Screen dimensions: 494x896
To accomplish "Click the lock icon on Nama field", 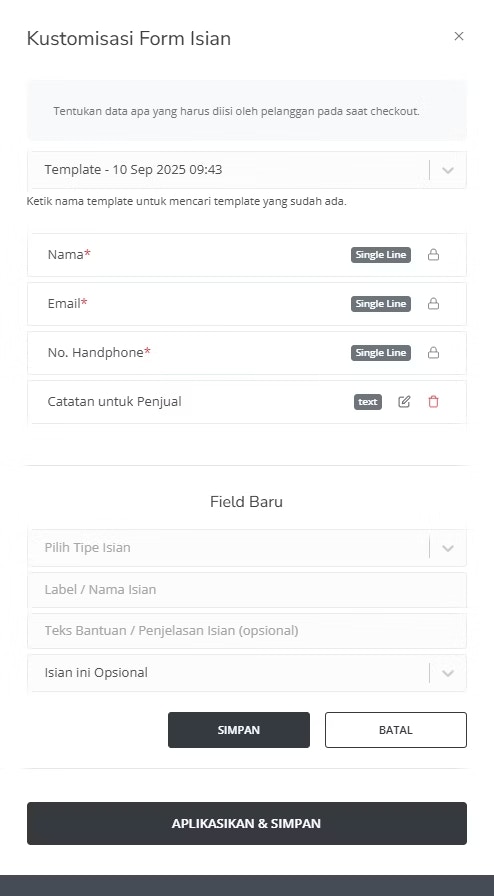I will pyautogui.click(x=433, y=255).
